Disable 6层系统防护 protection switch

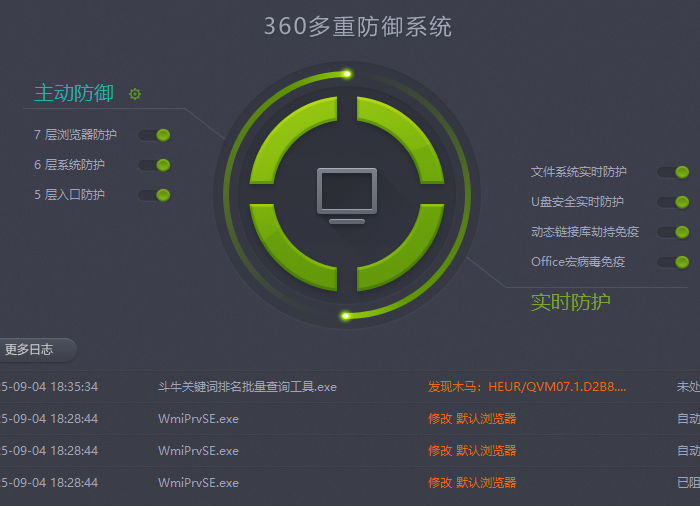tap(155, 165)
